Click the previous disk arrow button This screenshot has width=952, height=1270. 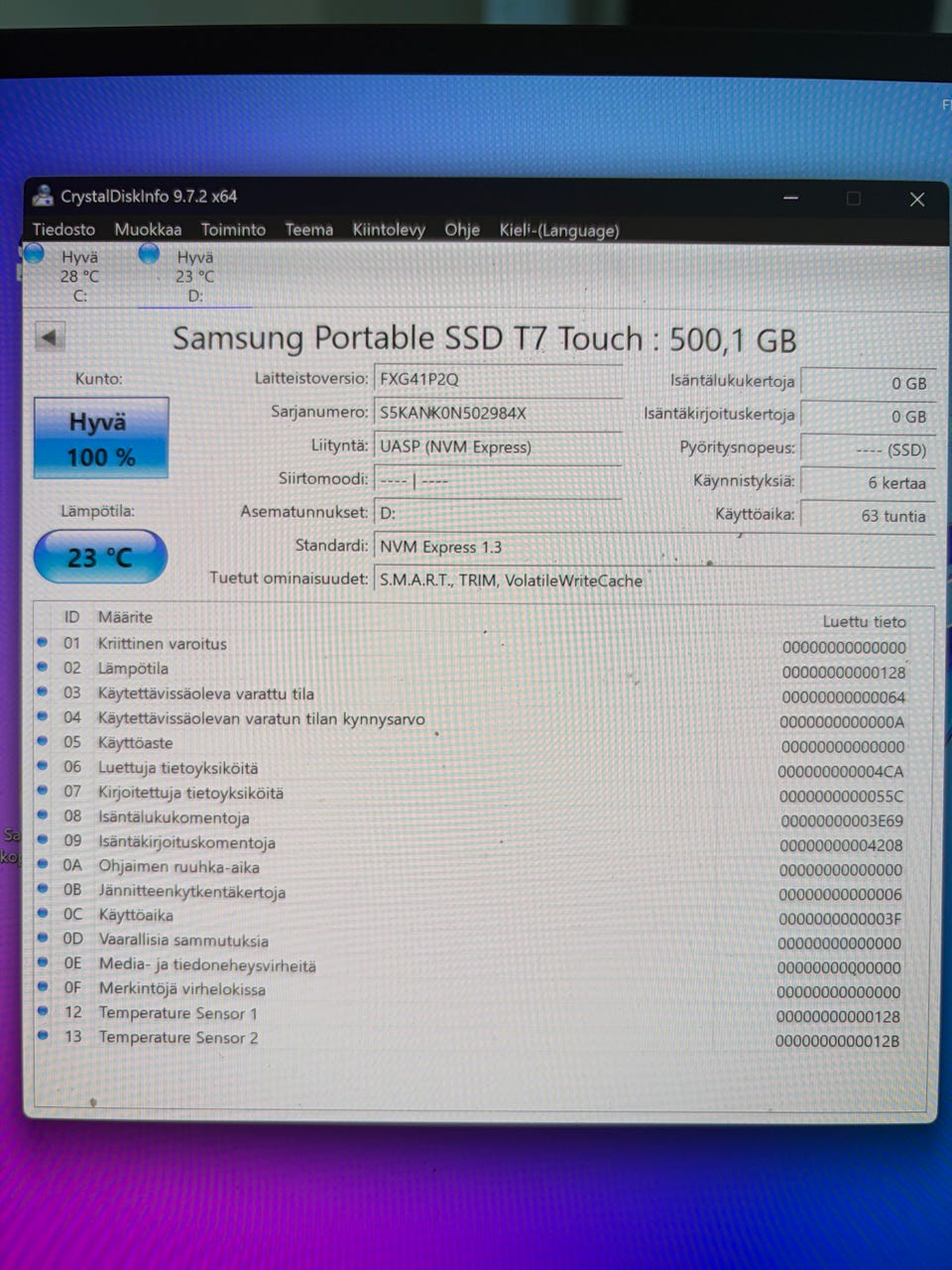coord(50,337)
